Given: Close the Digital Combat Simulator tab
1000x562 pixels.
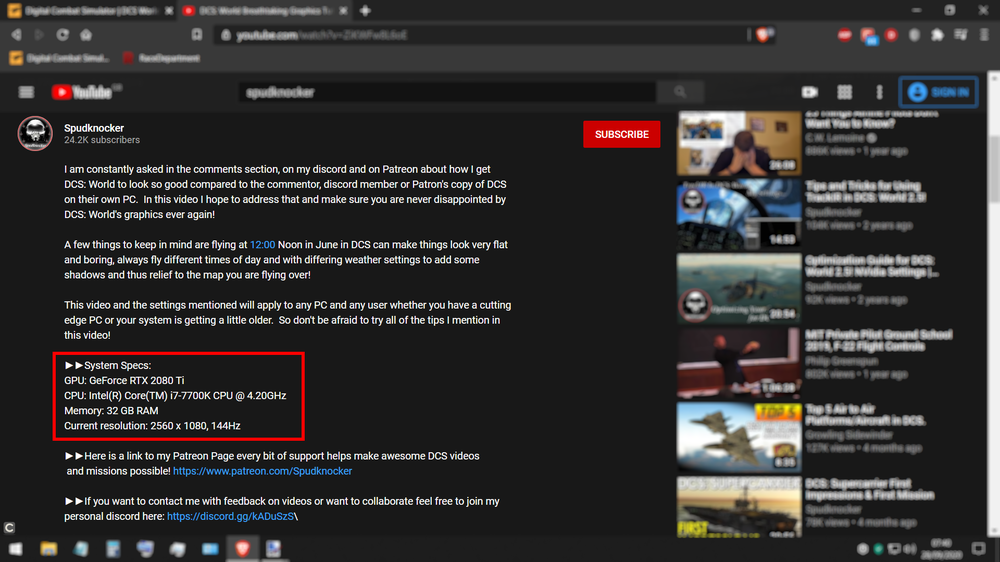Looking at the screenshot, I should pyautogui.click(x=168, y=11).
